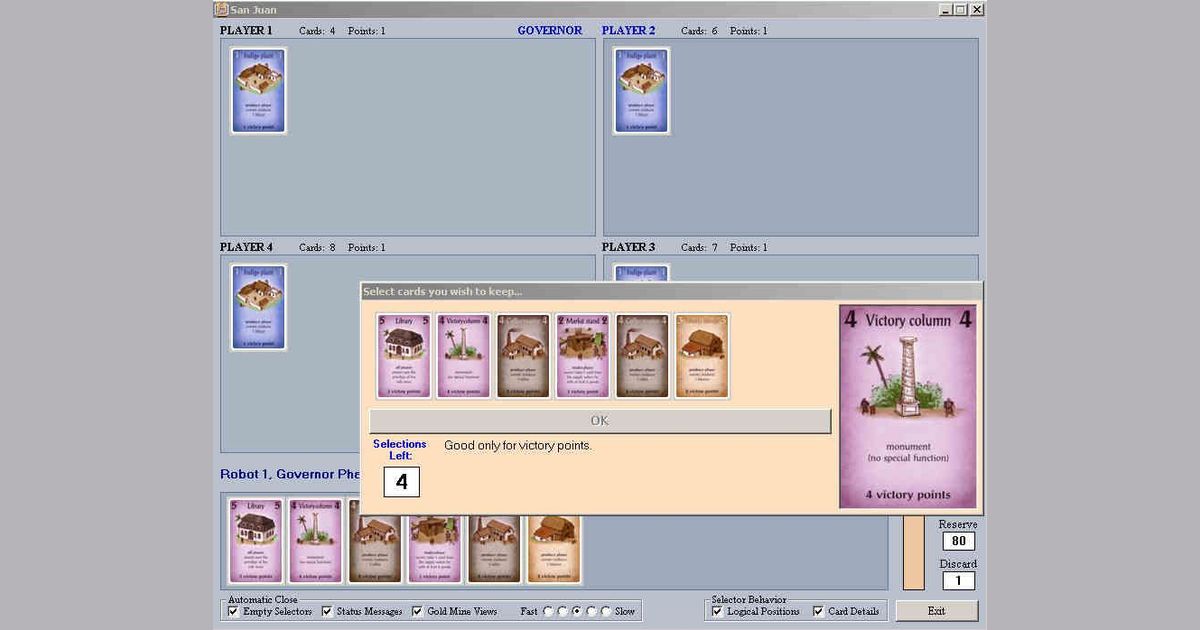Click the Discard pile count box
This screenshot has height=630, width=1200.
[x=957, y=581]
